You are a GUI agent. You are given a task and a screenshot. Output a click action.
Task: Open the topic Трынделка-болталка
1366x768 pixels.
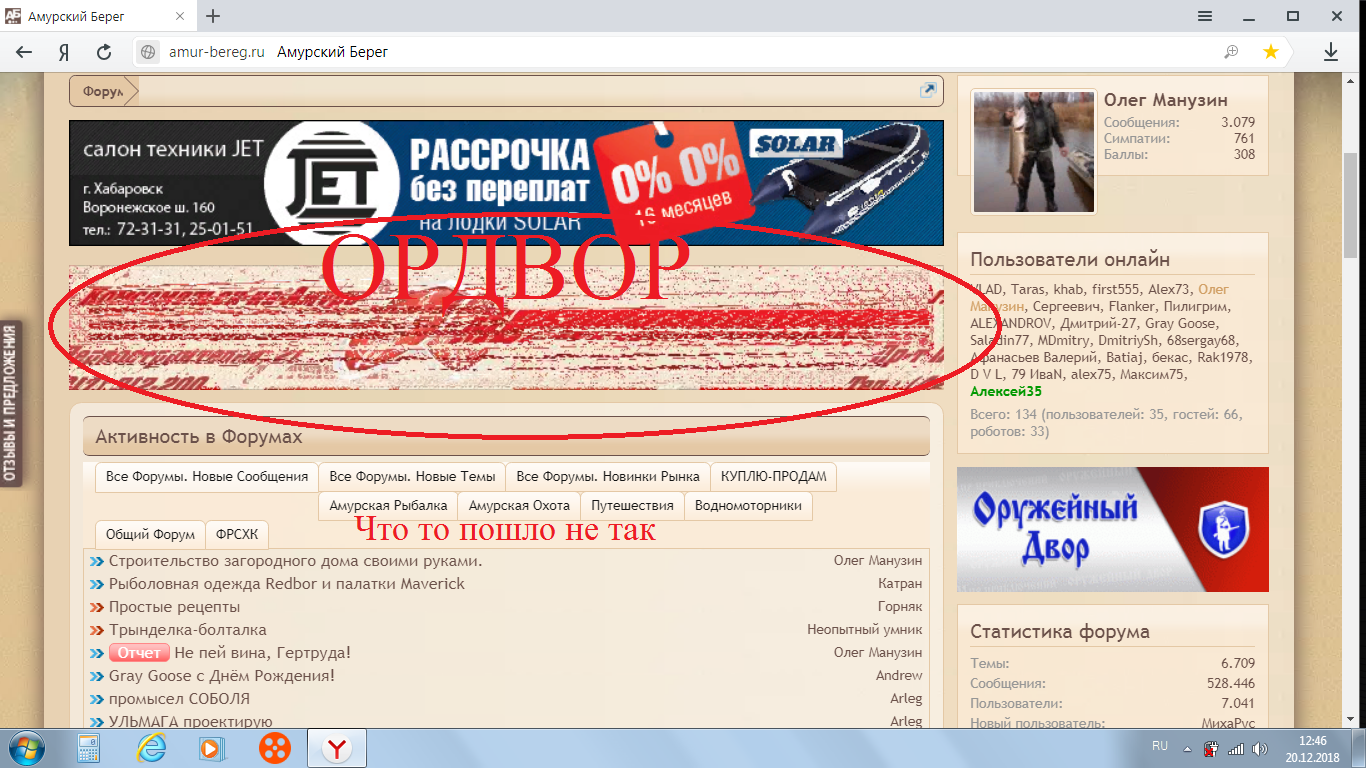pyautogui.click(x=187, y=629)
